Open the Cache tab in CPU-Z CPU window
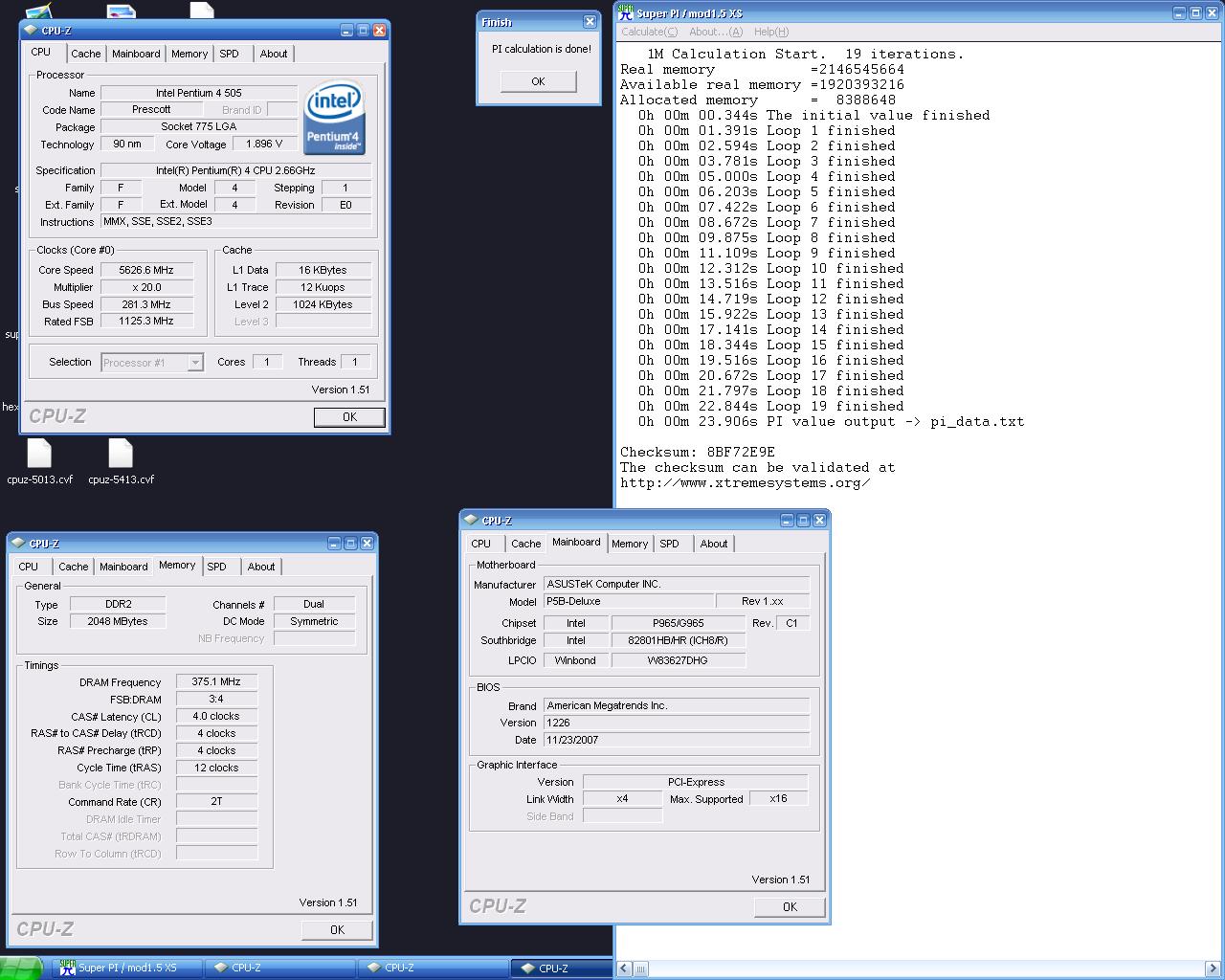 (x=85, y=54)
